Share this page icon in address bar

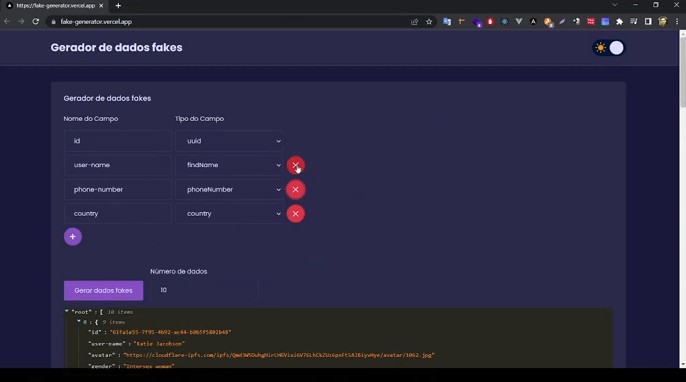tap(414, 21)
